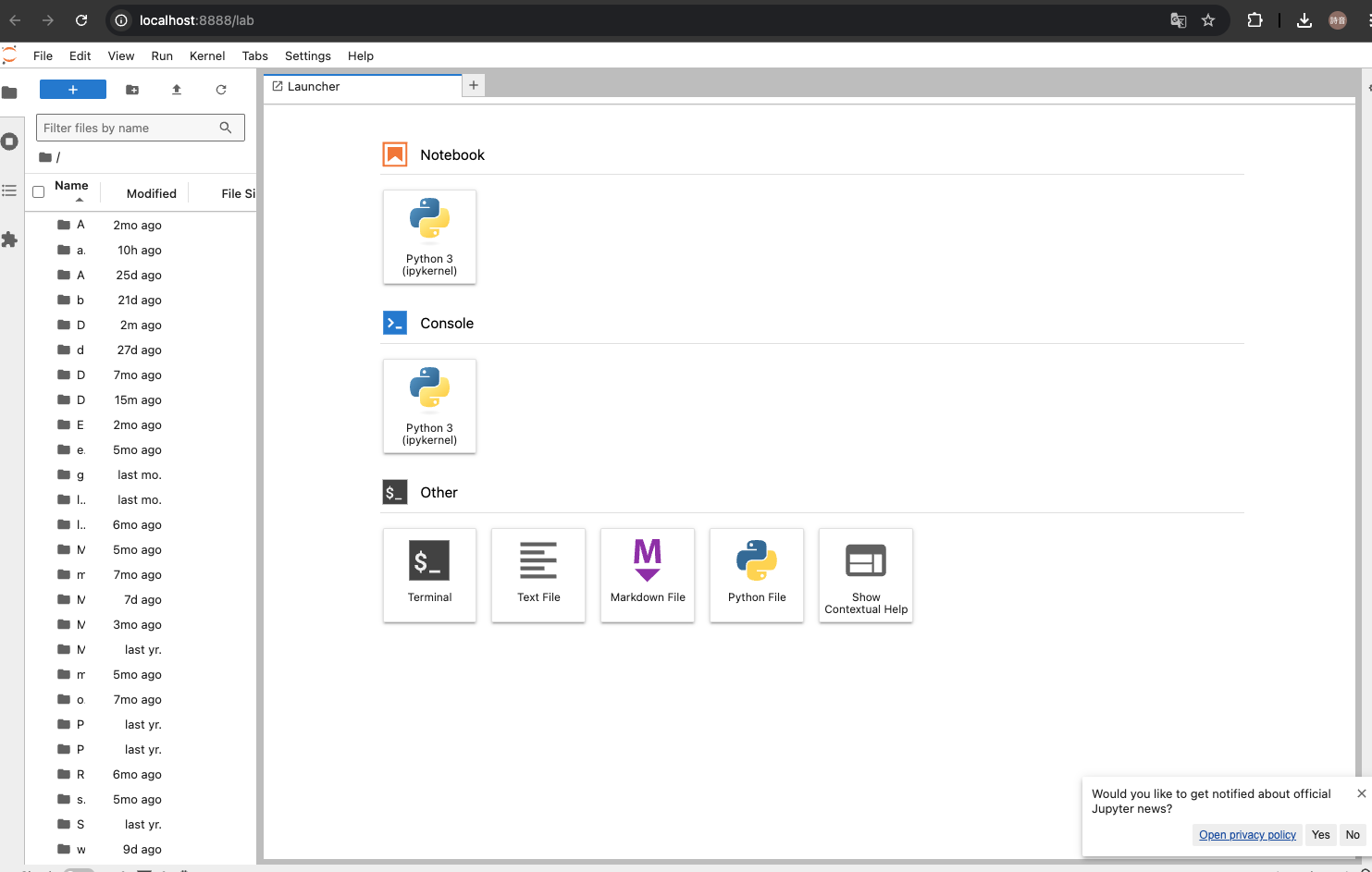Open the Settings menu
The height and width of the screenshot is (872, 1372).
[307, 55]
